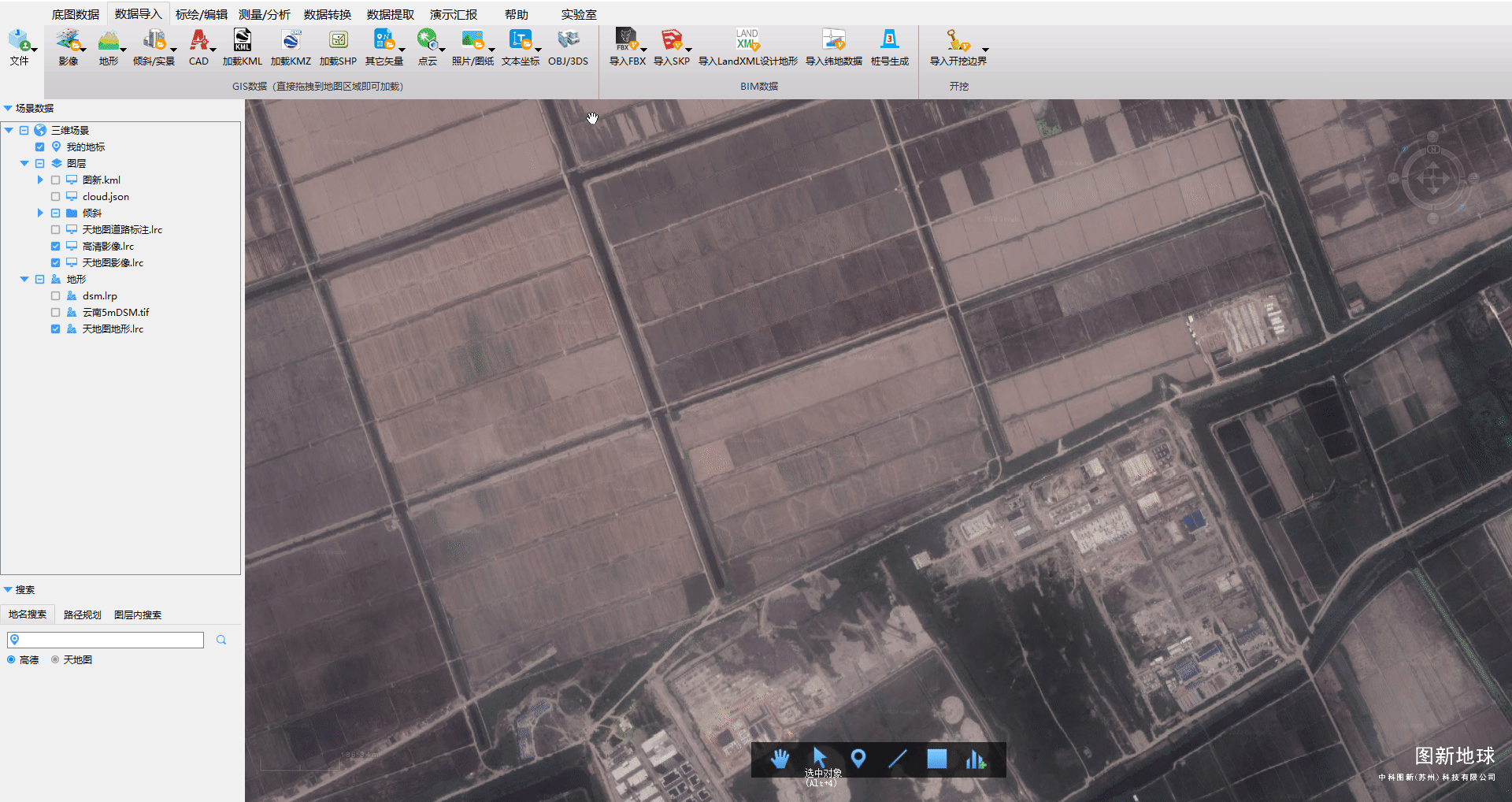Uncheck the 高清影像.lrc layer
This screenshot has width=1512, height=802.
point(55,247)
